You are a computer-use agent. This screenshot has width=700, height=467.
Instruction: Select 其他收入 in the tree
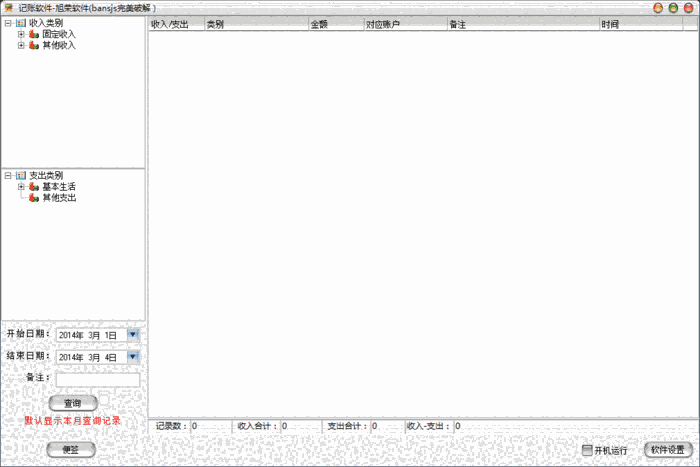59,45
